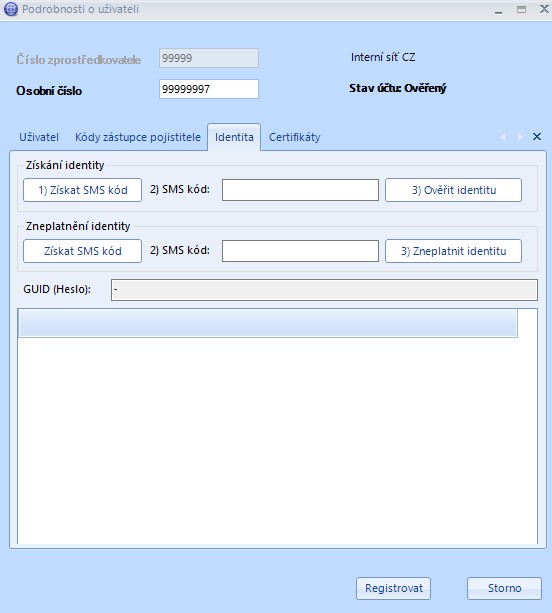Viewport: 552px width, 613px height.
Task: Select the Identita tab
Action: (234, 137)
